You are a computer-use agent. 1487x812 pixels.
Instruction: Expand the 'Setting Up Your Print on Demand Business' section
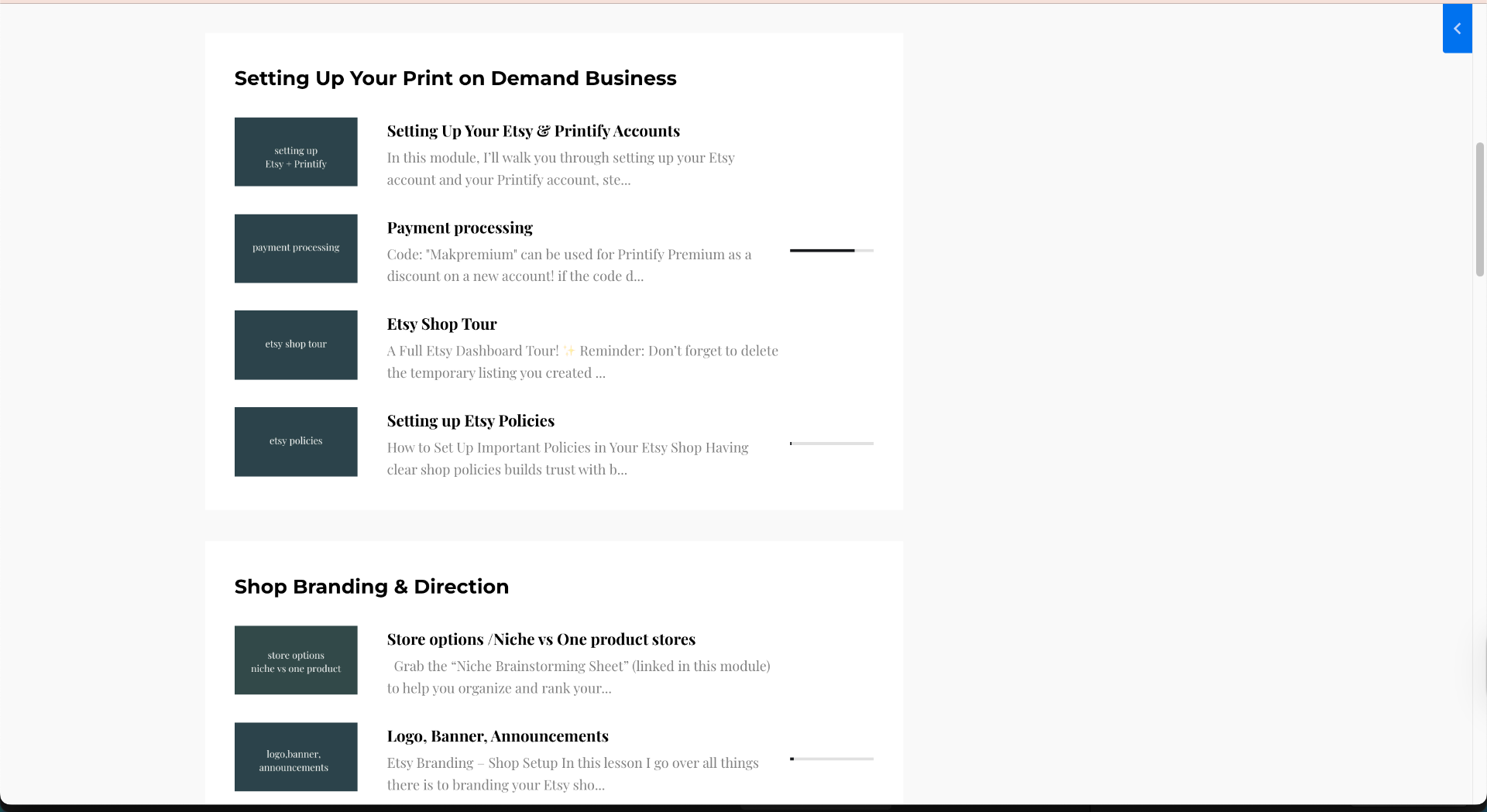[x=455, y=78]
